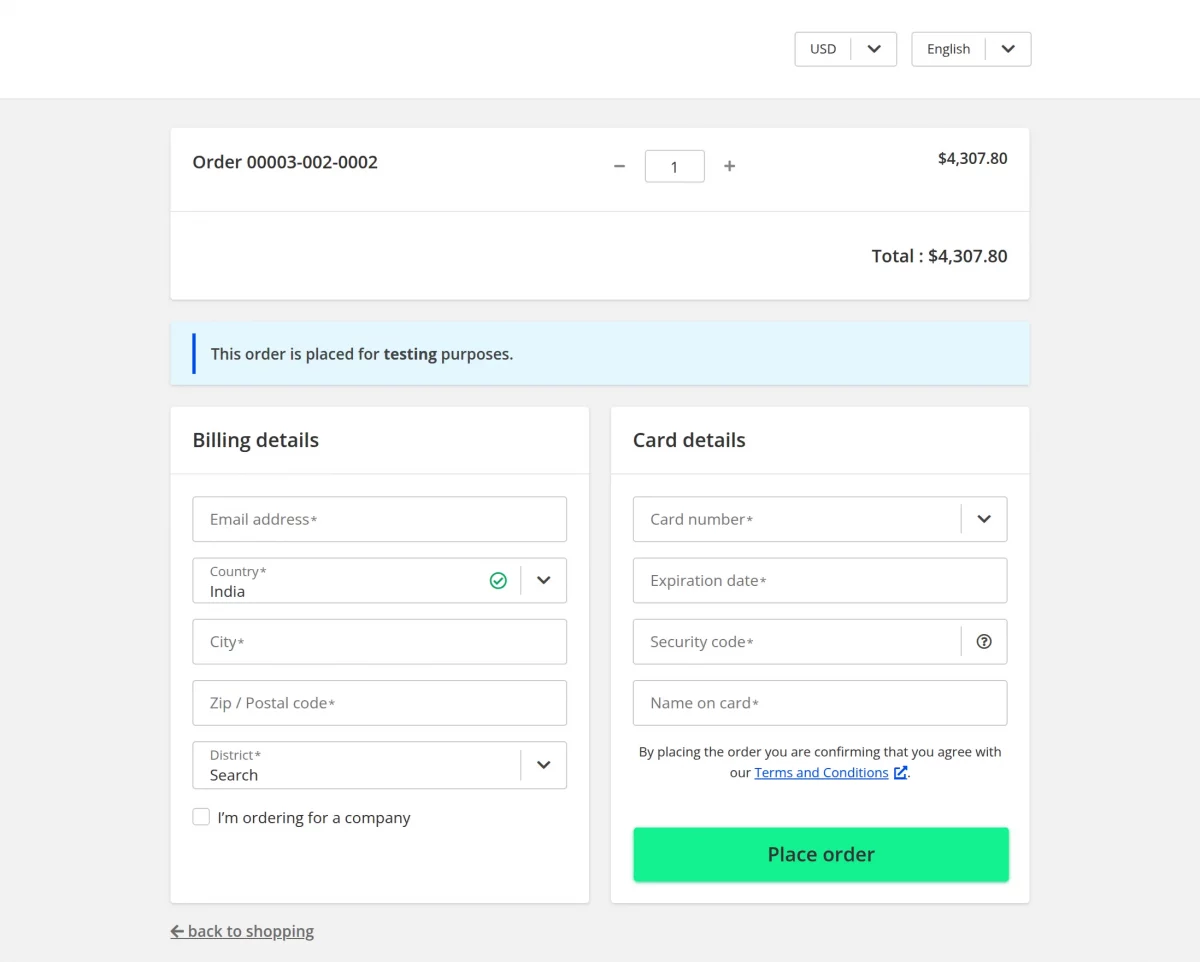Image resolution: width=1200 pixels, height=962 pixels.
Task: Enable the I'm ordering for a company checkbox
Action: [x=201, y=817]
